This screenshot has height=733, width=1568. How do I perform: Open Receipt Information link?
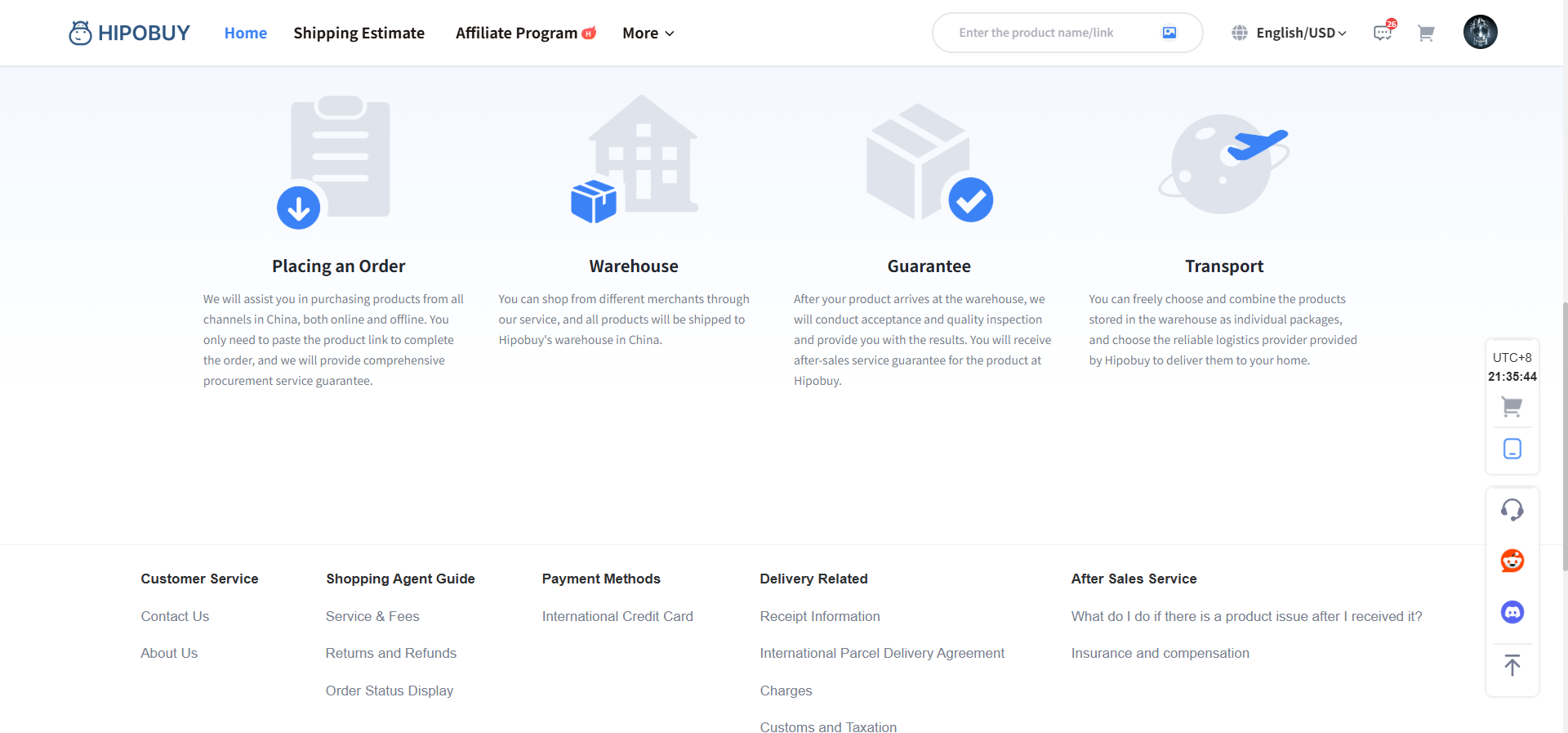click(820, 616)
